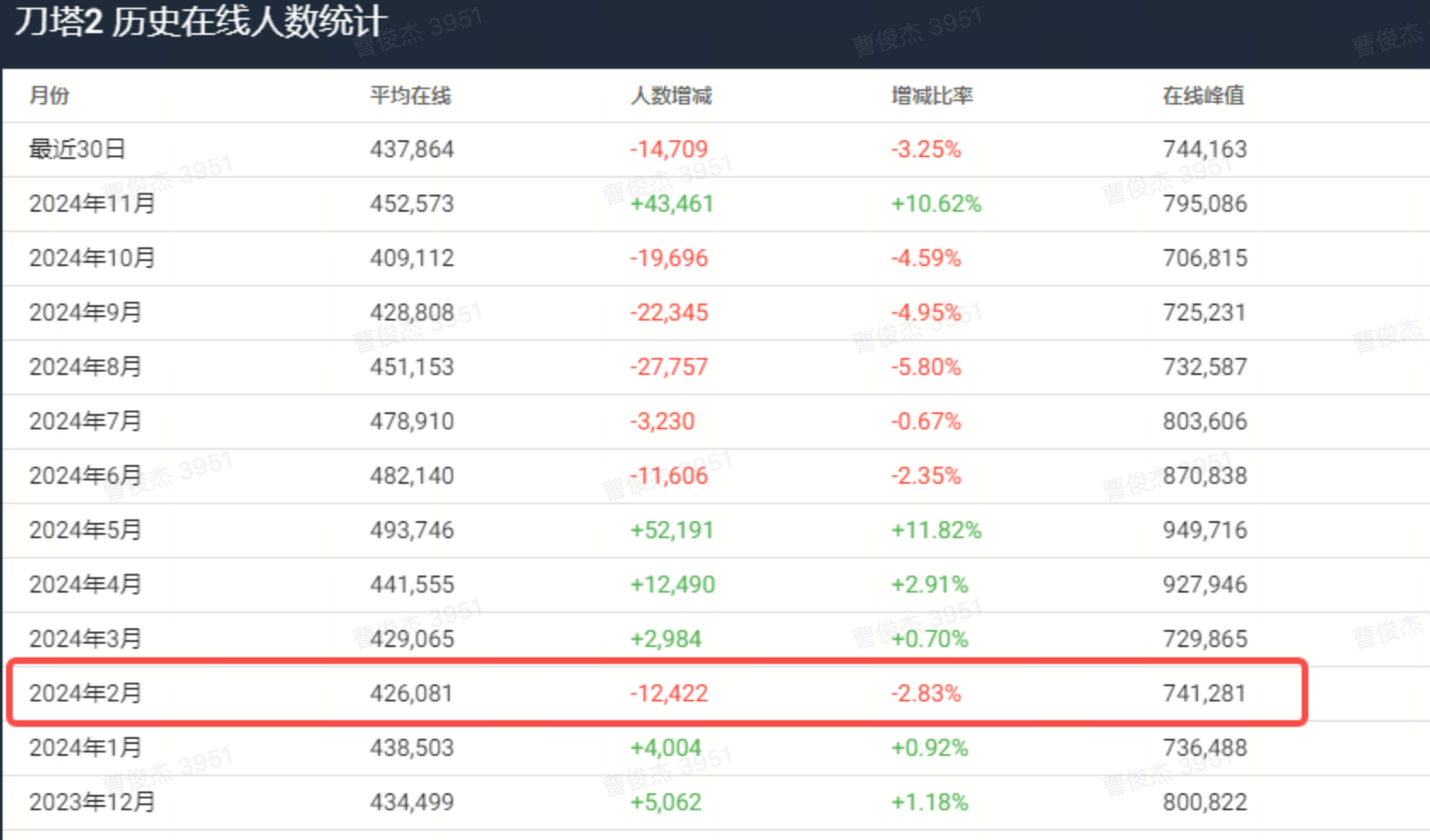
Task: Click average online value 441,555
Action: click(x=412, y=585)
